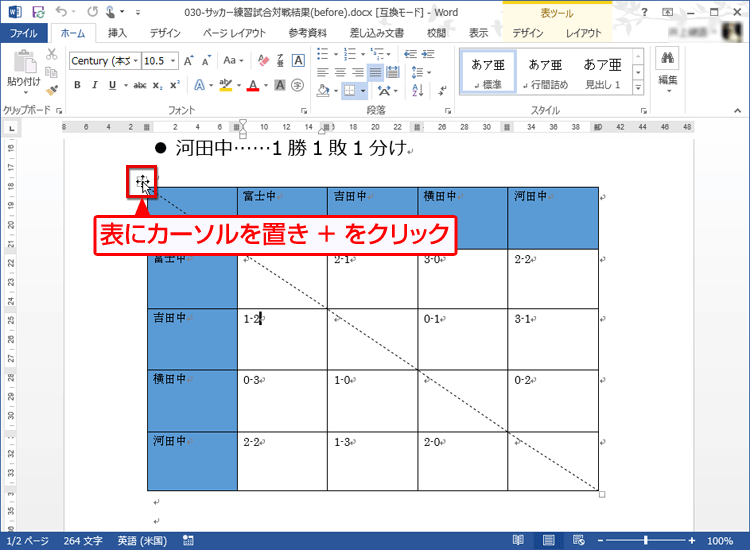Click show paragraph marks icon
This screenshot has width=750, height=550.
[442, 90]
